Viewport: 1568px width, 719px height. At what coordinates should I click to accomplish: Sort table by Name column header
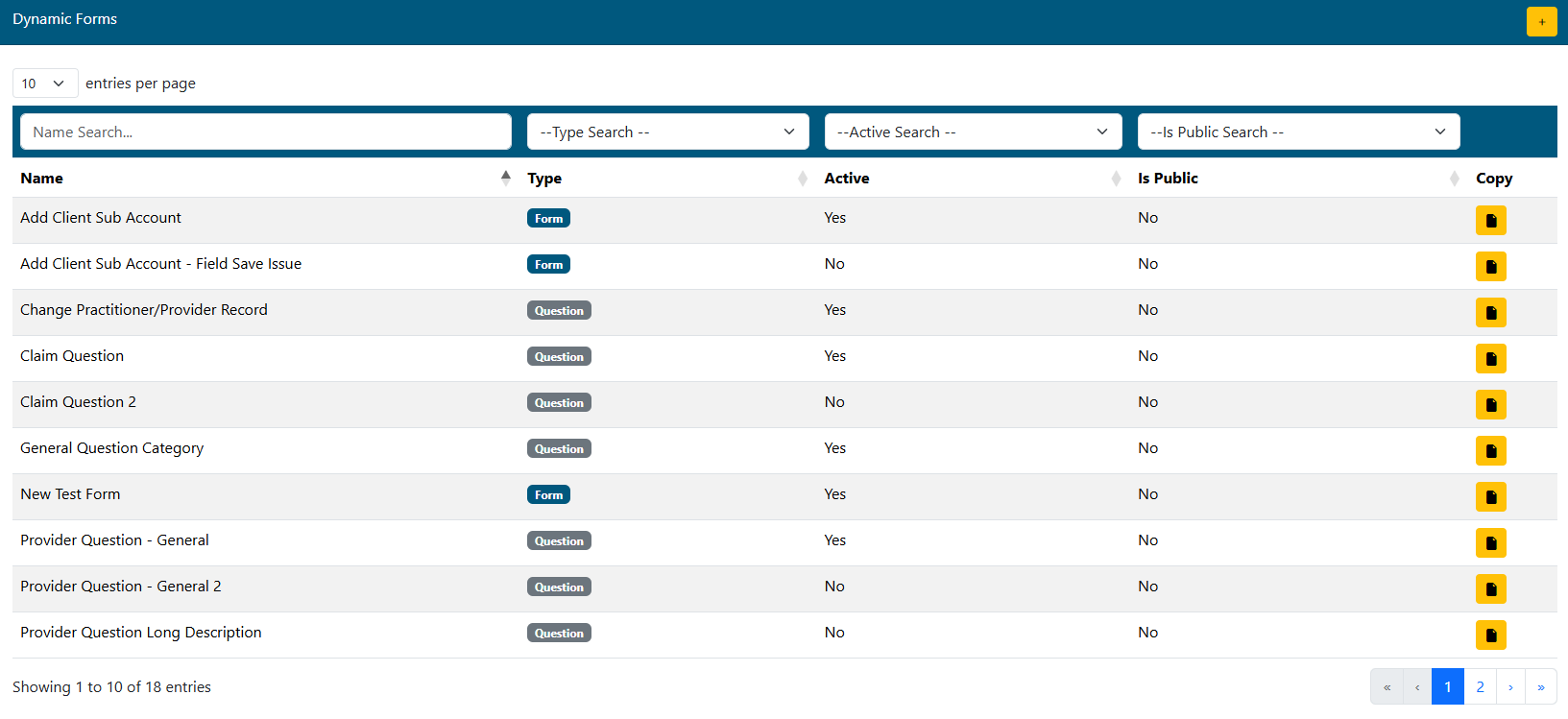pos(42,179)
